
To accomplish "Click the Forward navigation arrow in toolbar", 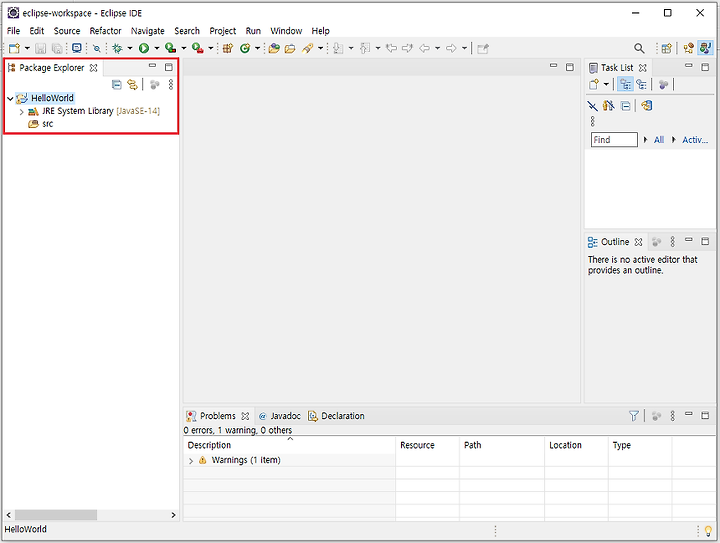I will [x=451, y=48].
